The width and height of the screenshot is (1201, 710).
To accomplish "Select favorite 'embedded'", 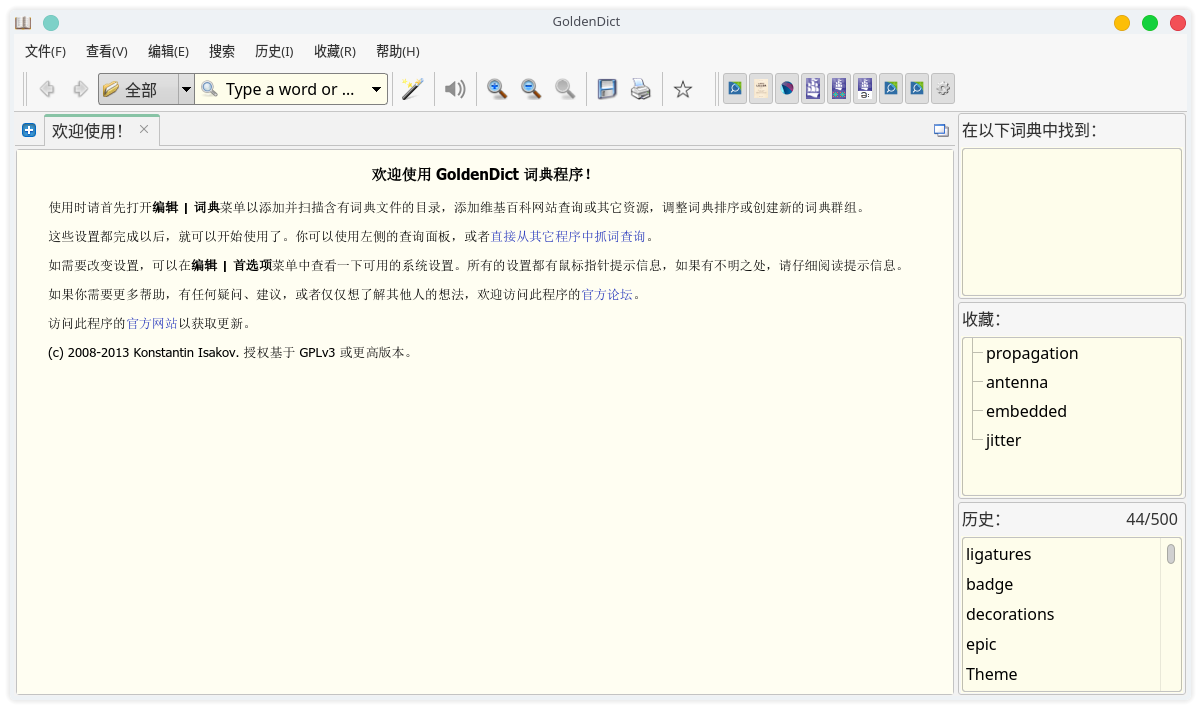I will coord(1026,411).
